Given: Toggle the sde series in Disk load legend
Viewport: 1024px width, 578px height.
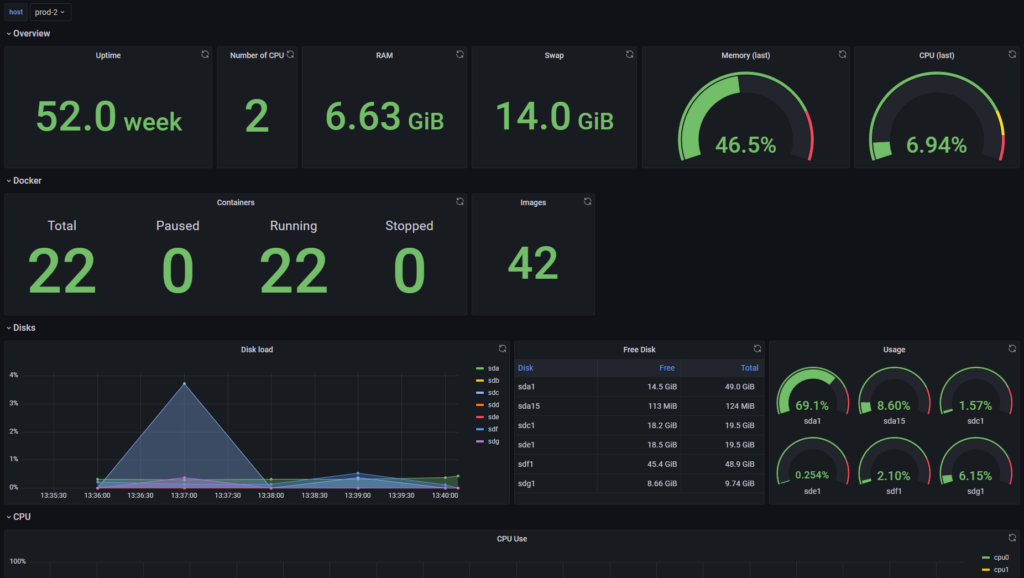Looking at the screenshot, I should tap(492, 415).
